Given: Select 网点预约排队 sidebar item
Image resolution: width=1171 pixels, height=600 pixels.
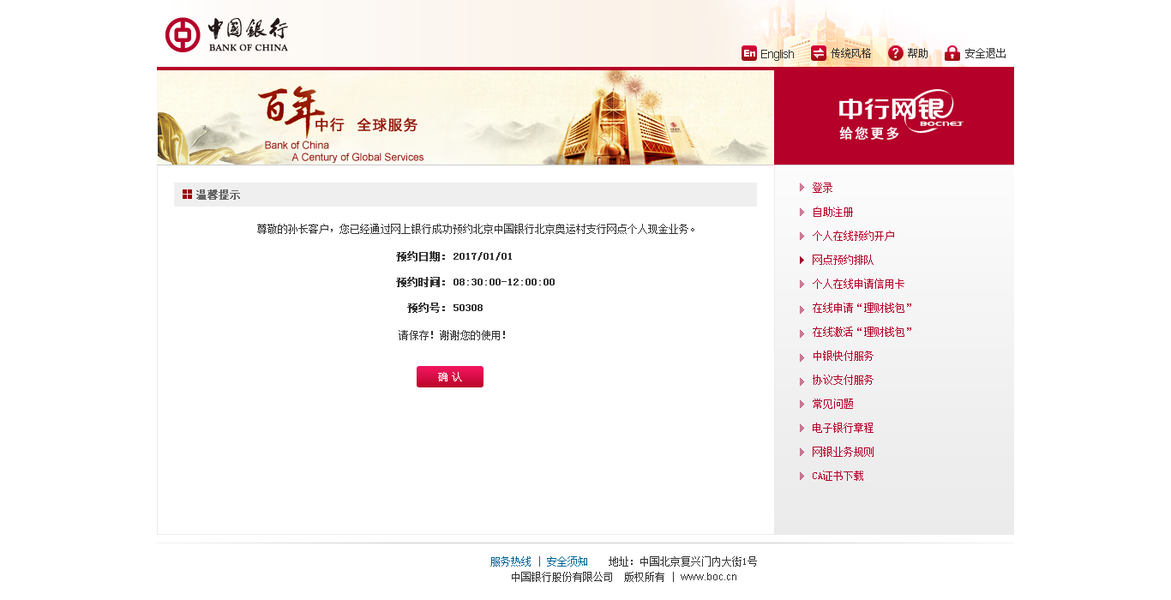Looking at the screenshot, I should [x=842, y=259].
